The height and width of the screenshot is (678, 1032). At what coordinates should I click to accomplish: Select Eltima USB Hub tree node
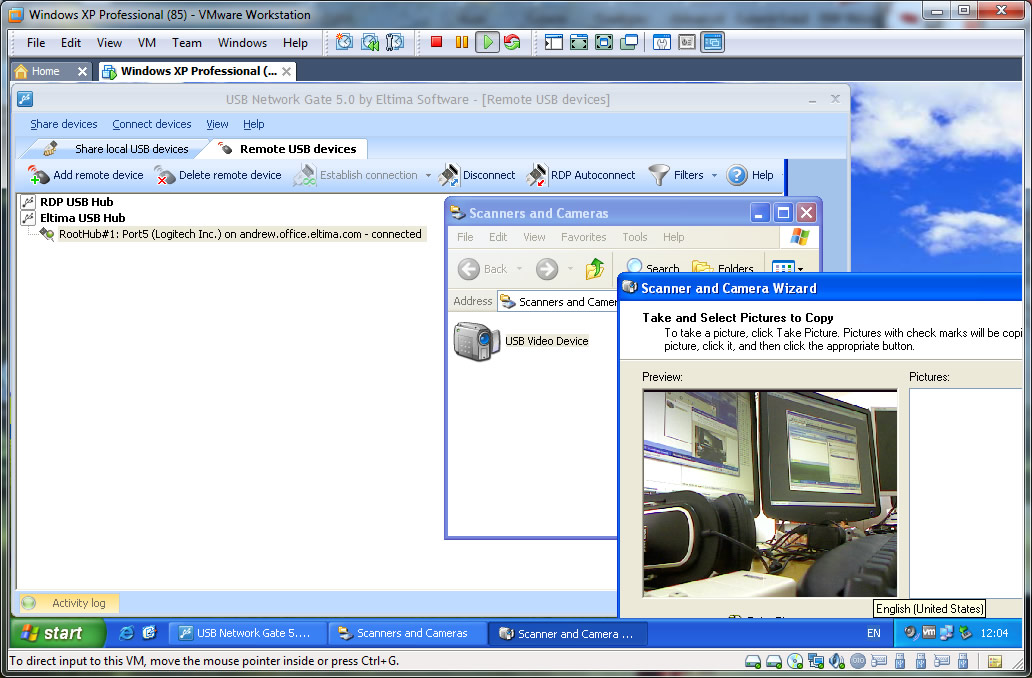pos(82,218)
